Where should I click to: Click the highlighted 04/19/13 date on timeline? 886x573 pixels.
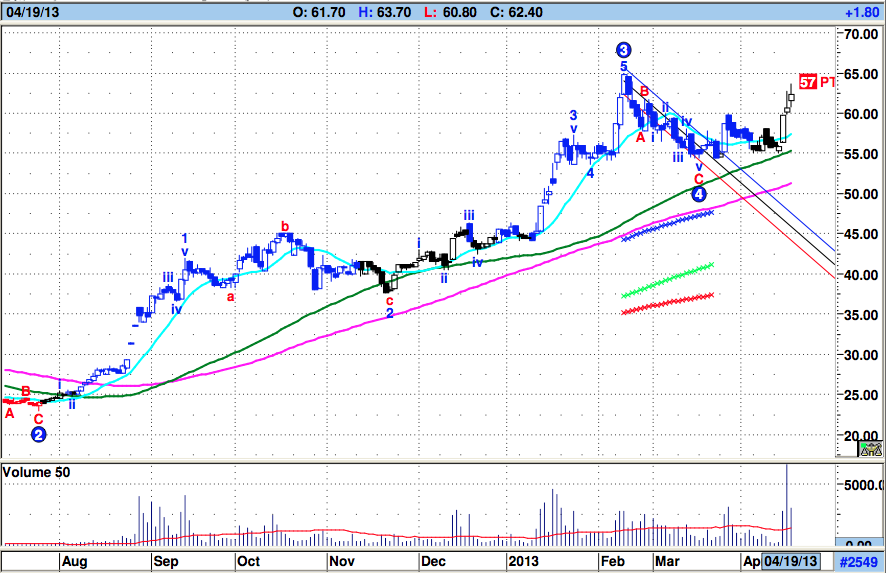click(x=790, y=561)
